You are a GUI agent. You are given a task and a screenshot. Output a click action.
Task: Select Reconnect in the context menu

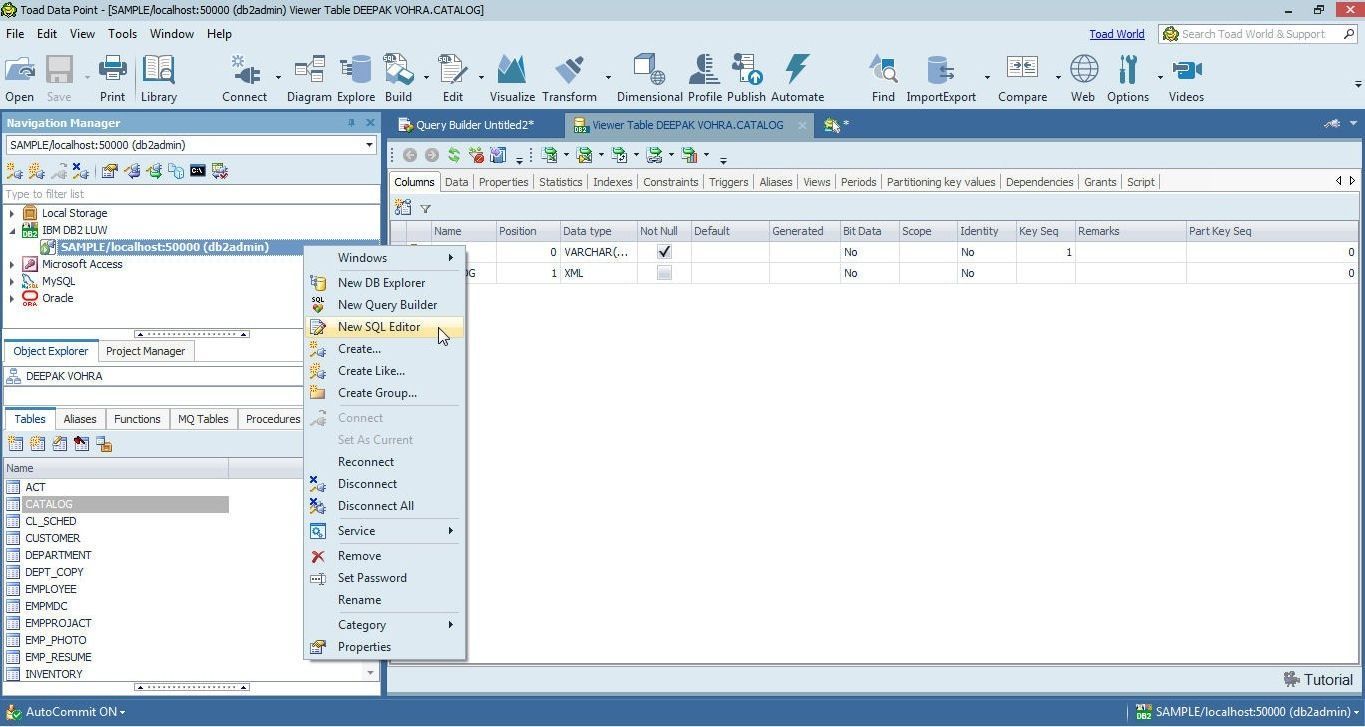click(x=384, y=462)
